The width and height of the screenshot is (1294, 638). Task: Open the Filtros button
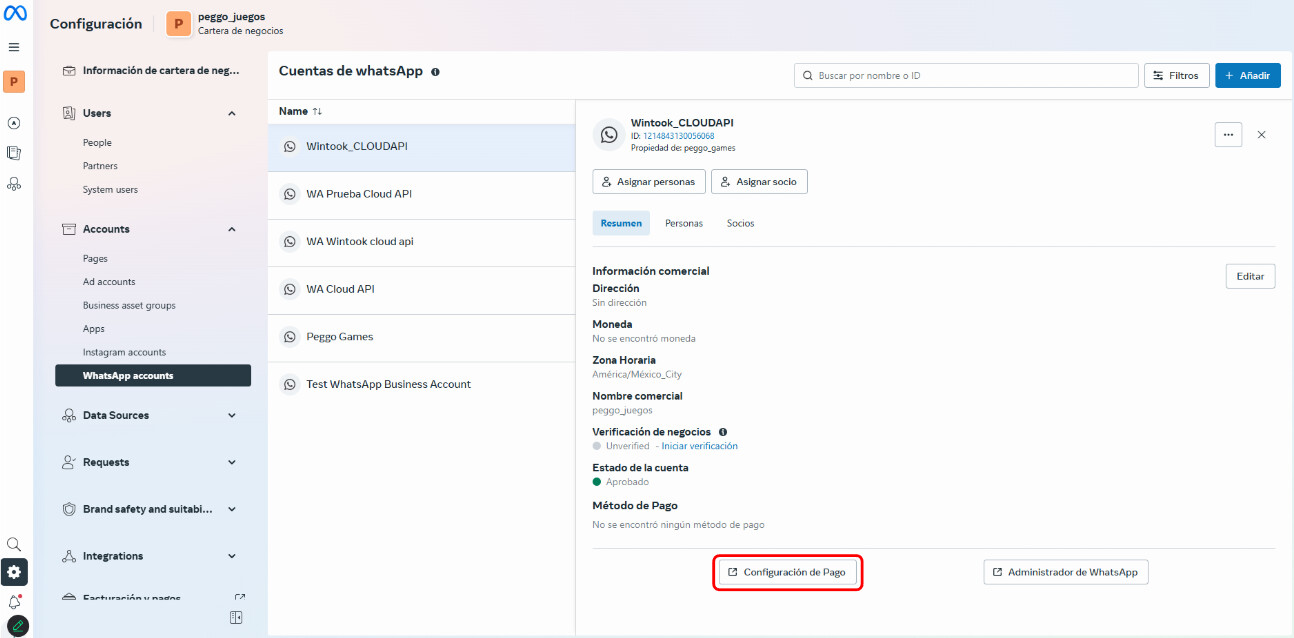click(x=1176, y=76)
